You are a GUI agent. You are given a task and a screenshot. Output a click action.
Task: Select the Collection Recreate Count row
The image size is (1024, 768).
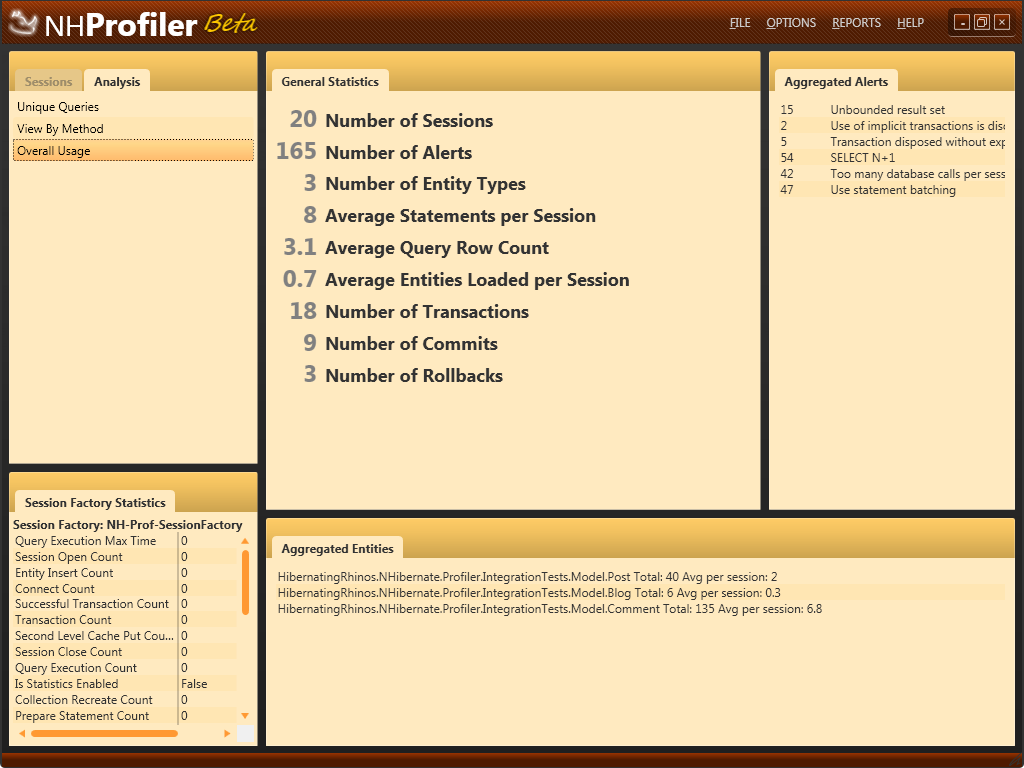(125, 699)
